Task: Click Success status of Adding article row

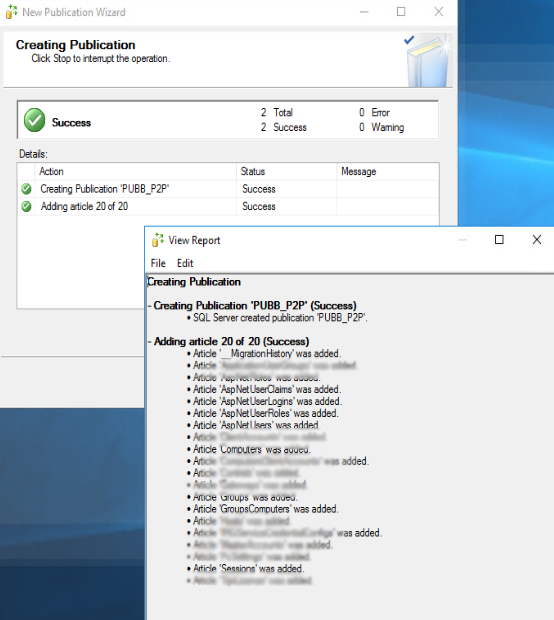Action: (259, 206)
